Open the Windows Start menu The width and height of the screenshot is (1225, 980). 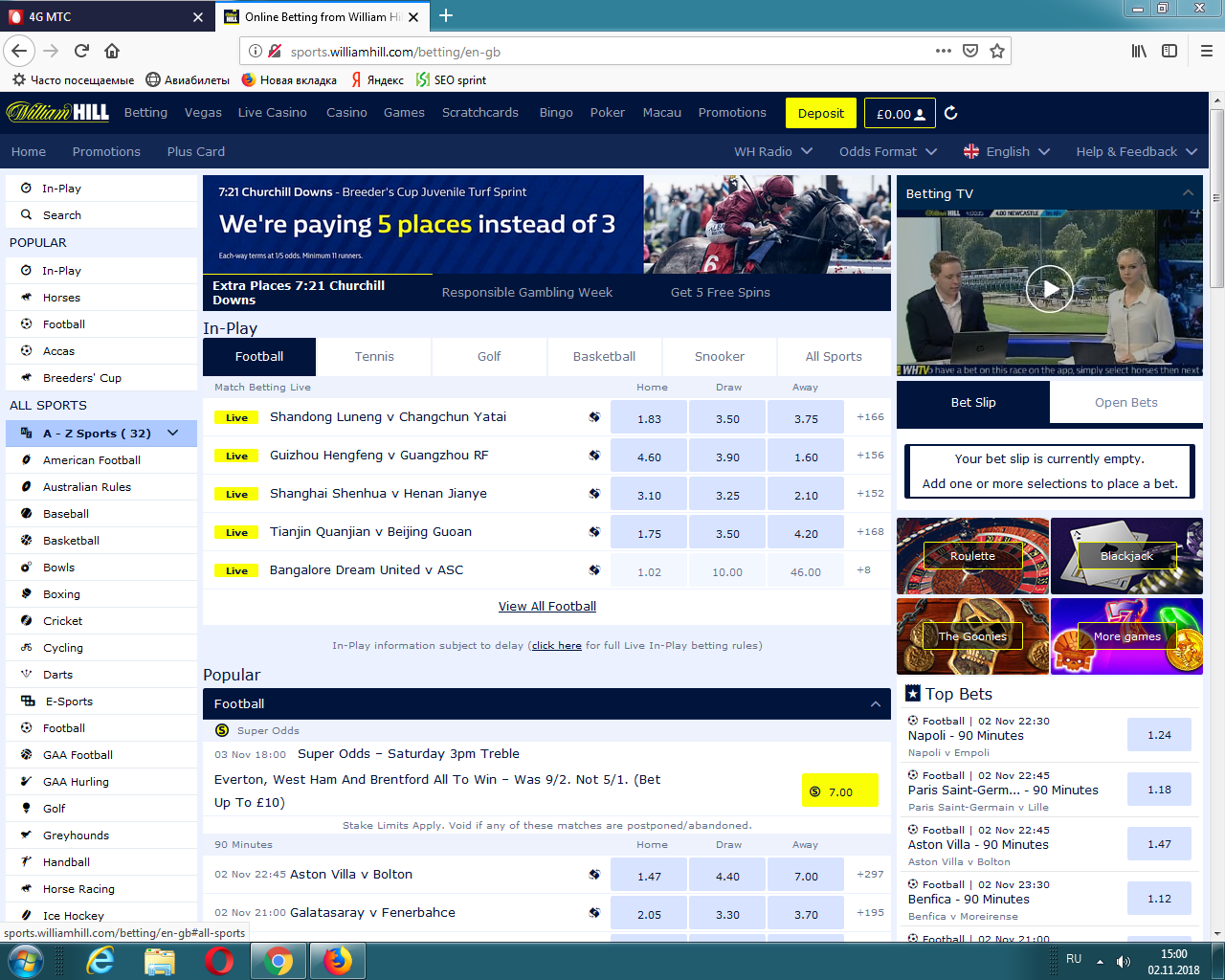(x=25, y=960)
